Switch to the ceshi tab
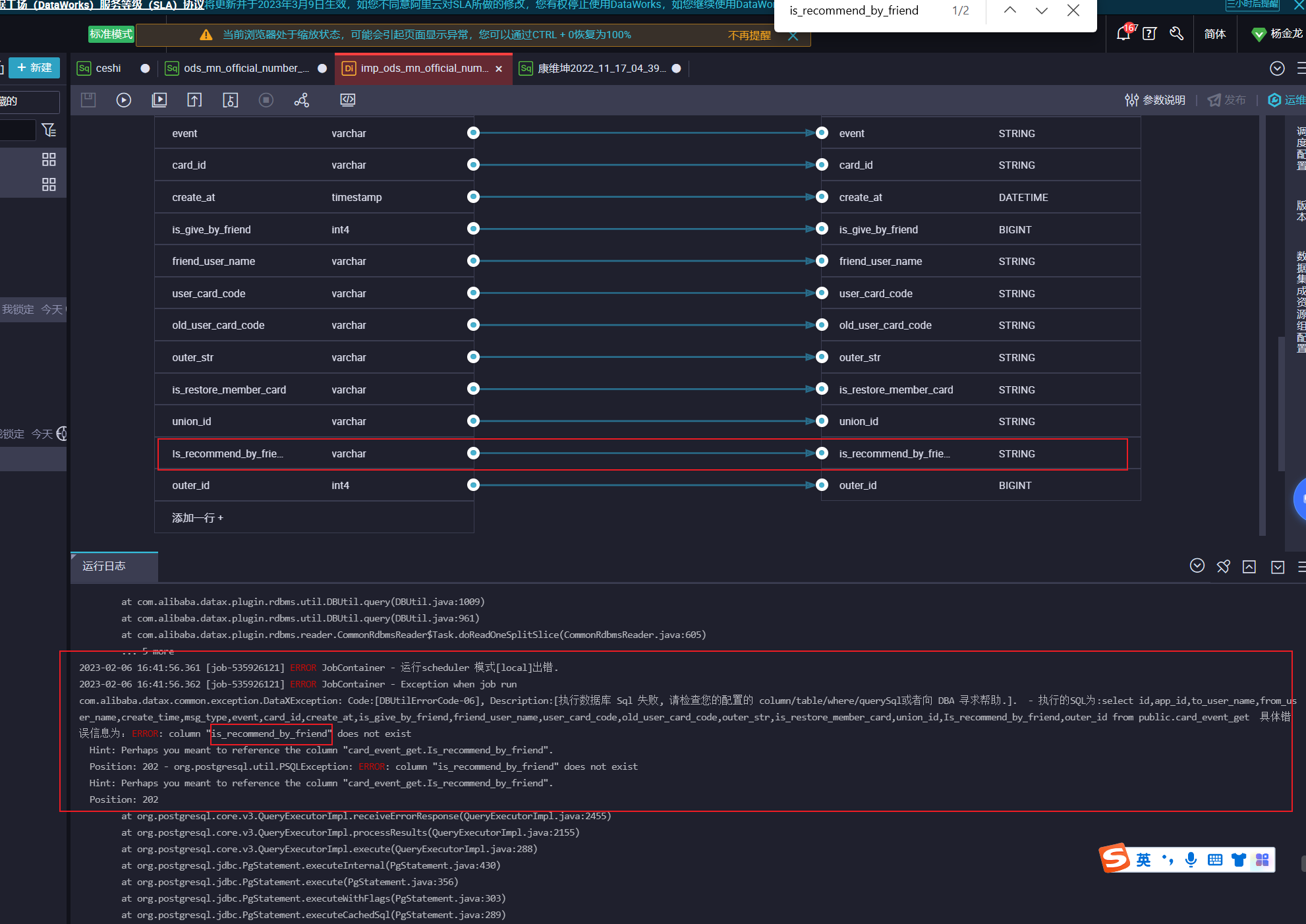 (108, 69)
